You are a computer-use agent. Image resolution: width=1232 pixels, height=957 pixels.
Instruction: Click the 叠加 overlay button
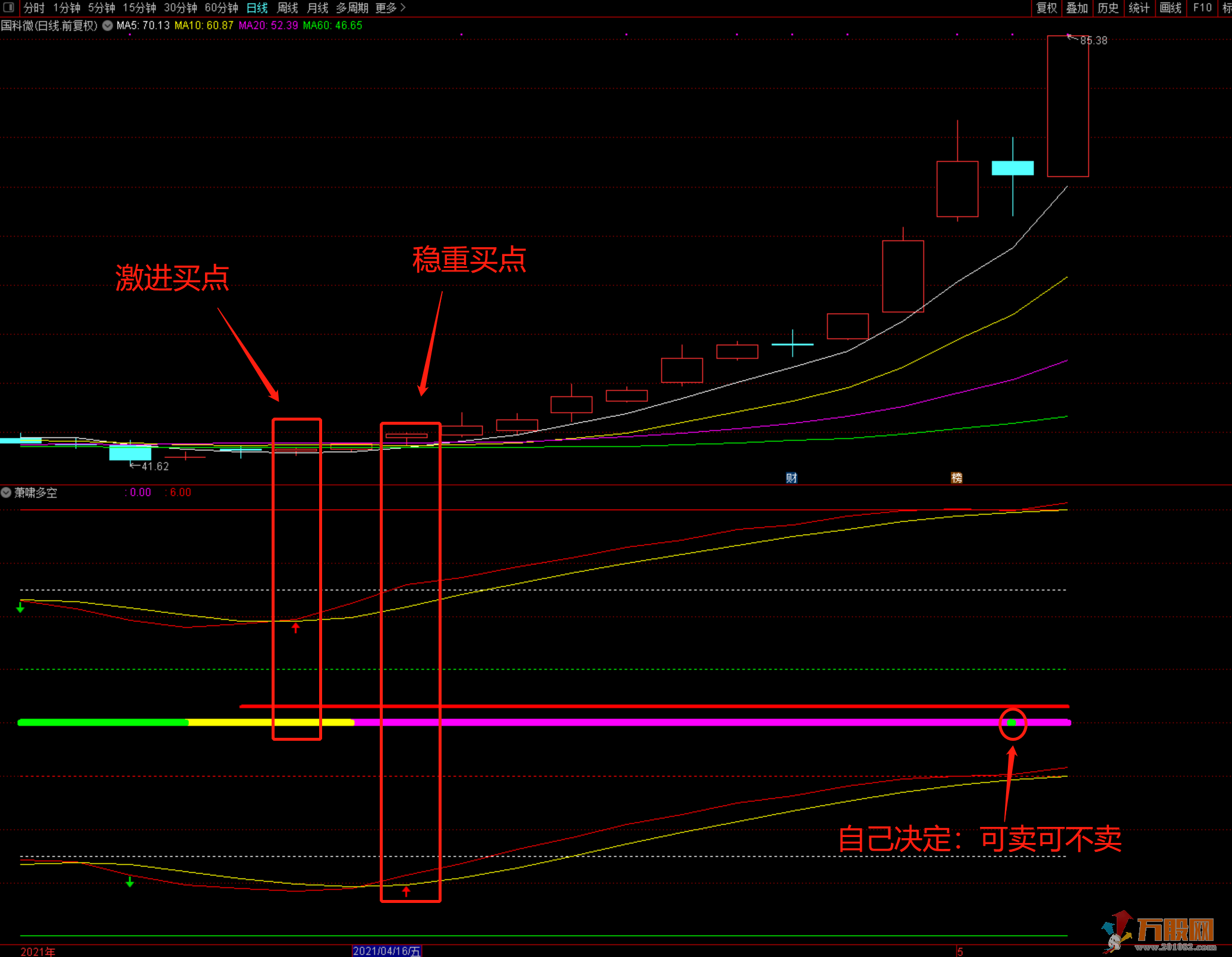tap(1077, 8)
